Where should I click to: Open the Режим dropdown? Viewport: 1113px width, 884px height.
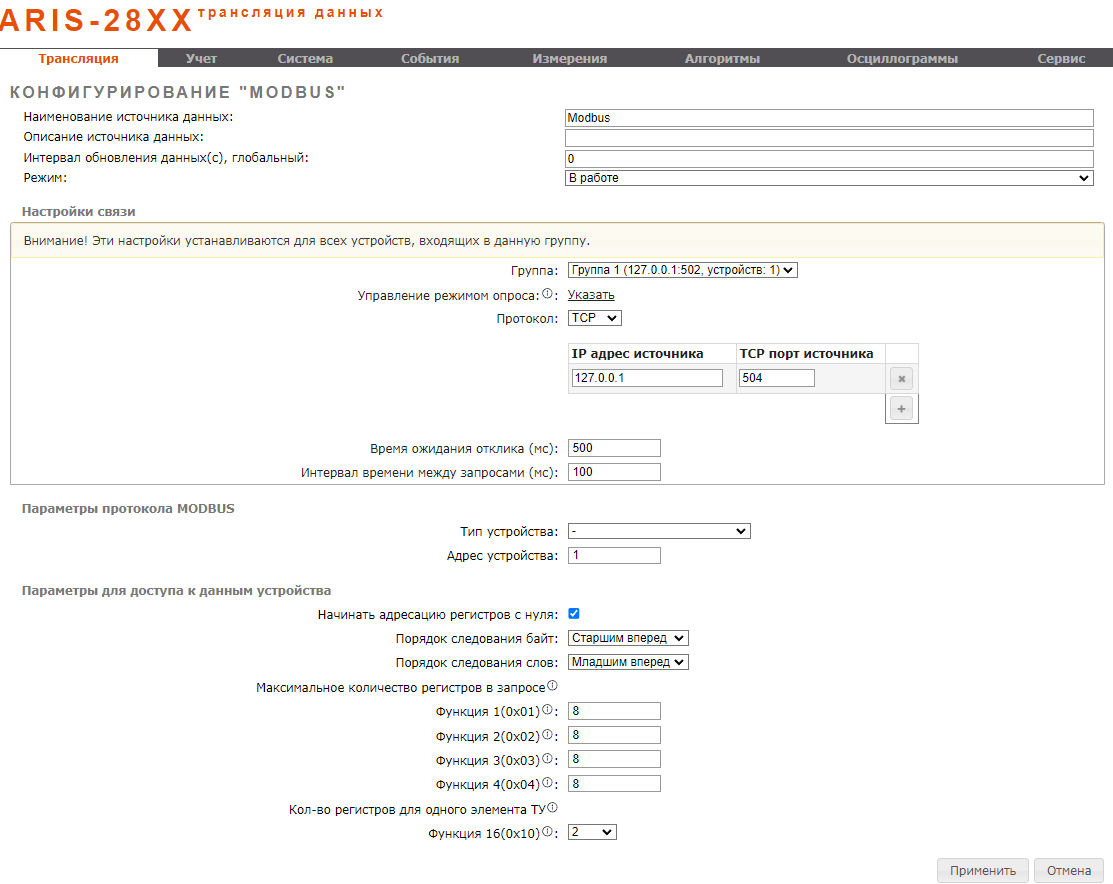[828, 178]
